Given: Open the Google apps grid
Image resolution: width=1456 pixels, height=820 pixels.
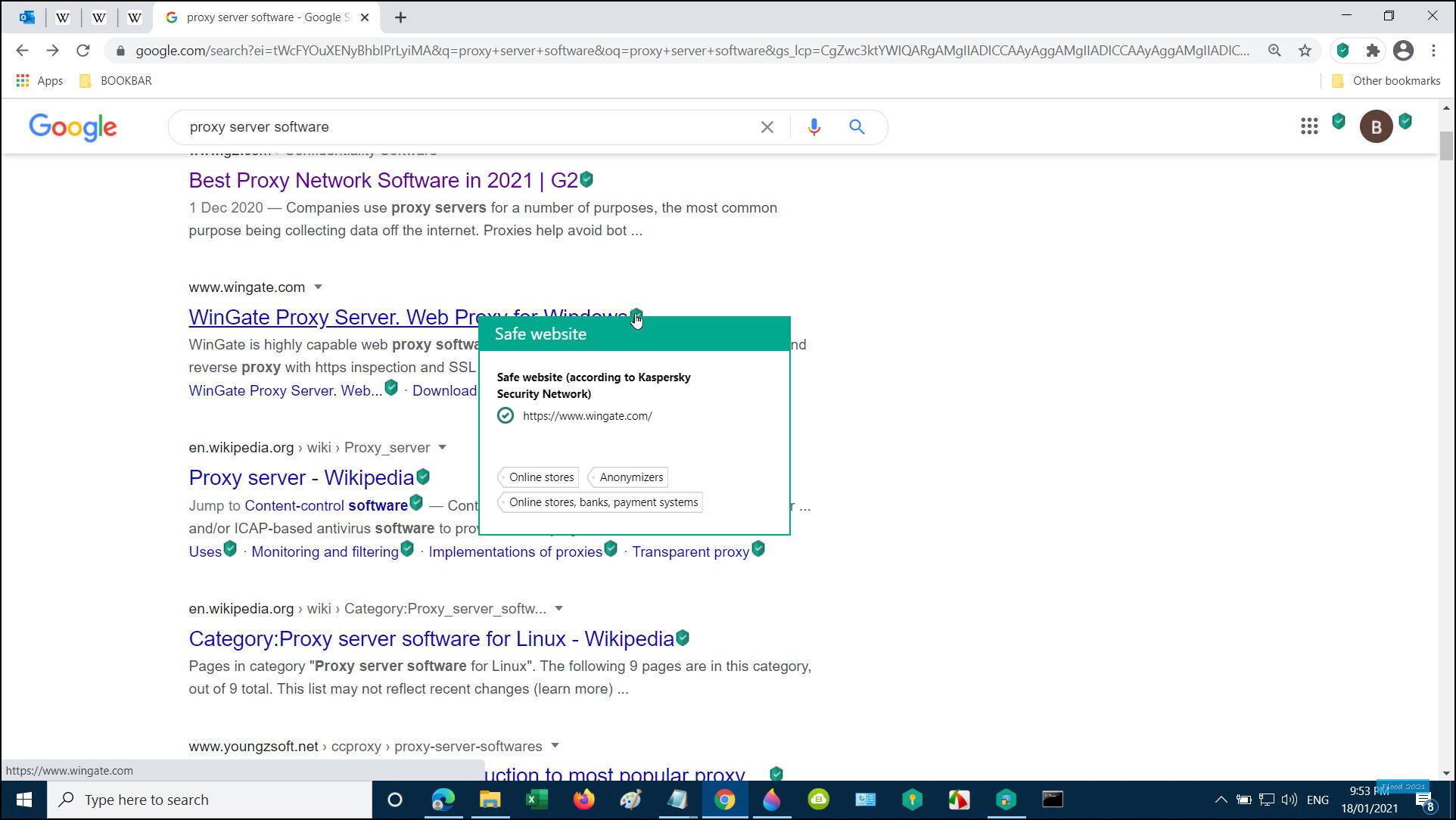Looking at the screenshot, I should pyautogui.click(x=1309, y=126).
